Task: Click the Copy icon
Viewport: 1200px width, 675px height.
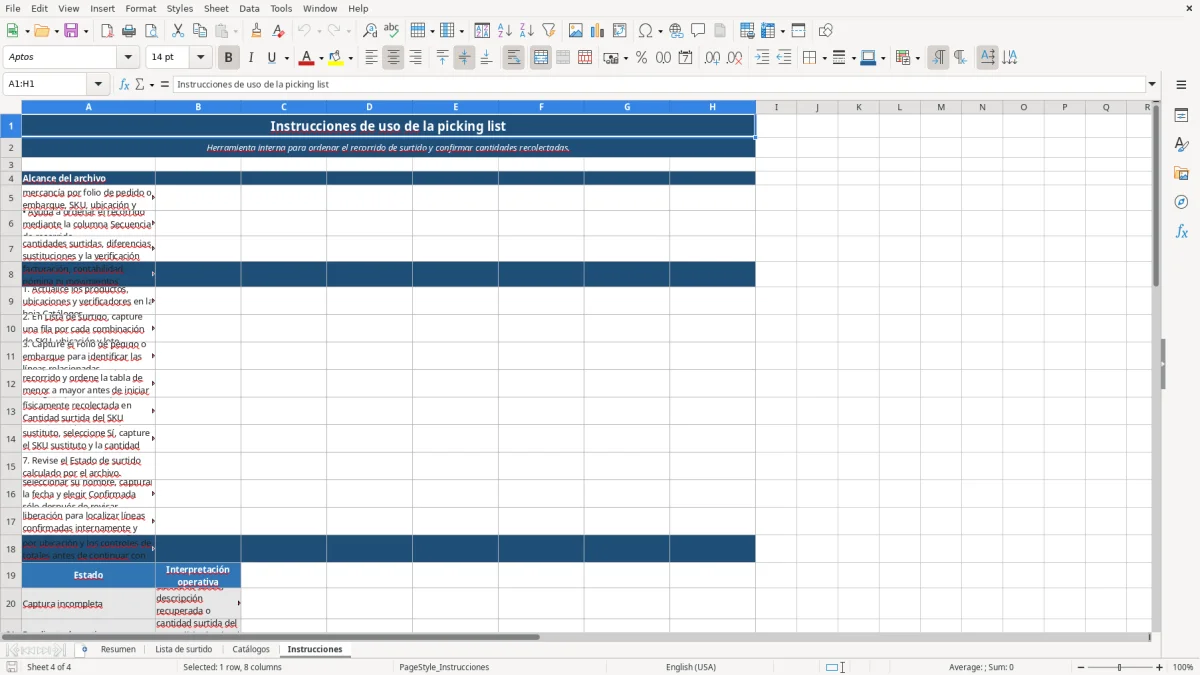Action: pos(200,31)
